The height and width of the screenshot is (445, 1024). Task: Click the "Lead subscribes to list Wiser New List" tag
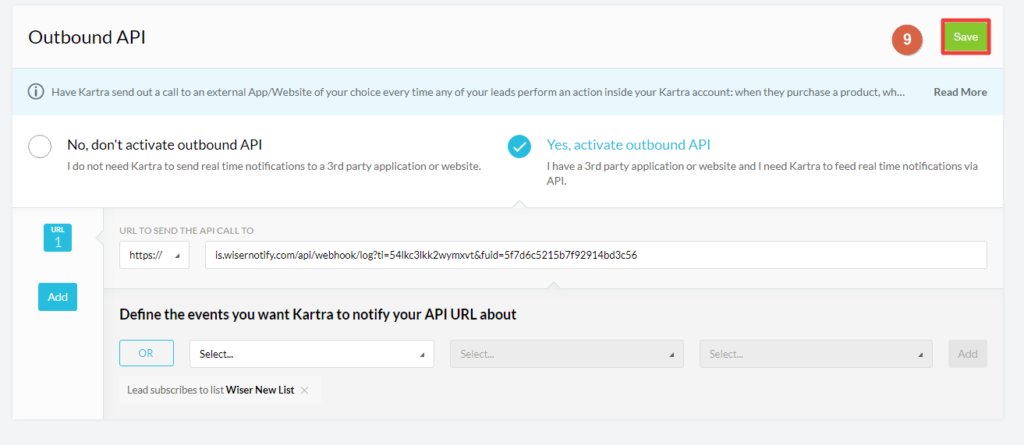click(210, 390)
